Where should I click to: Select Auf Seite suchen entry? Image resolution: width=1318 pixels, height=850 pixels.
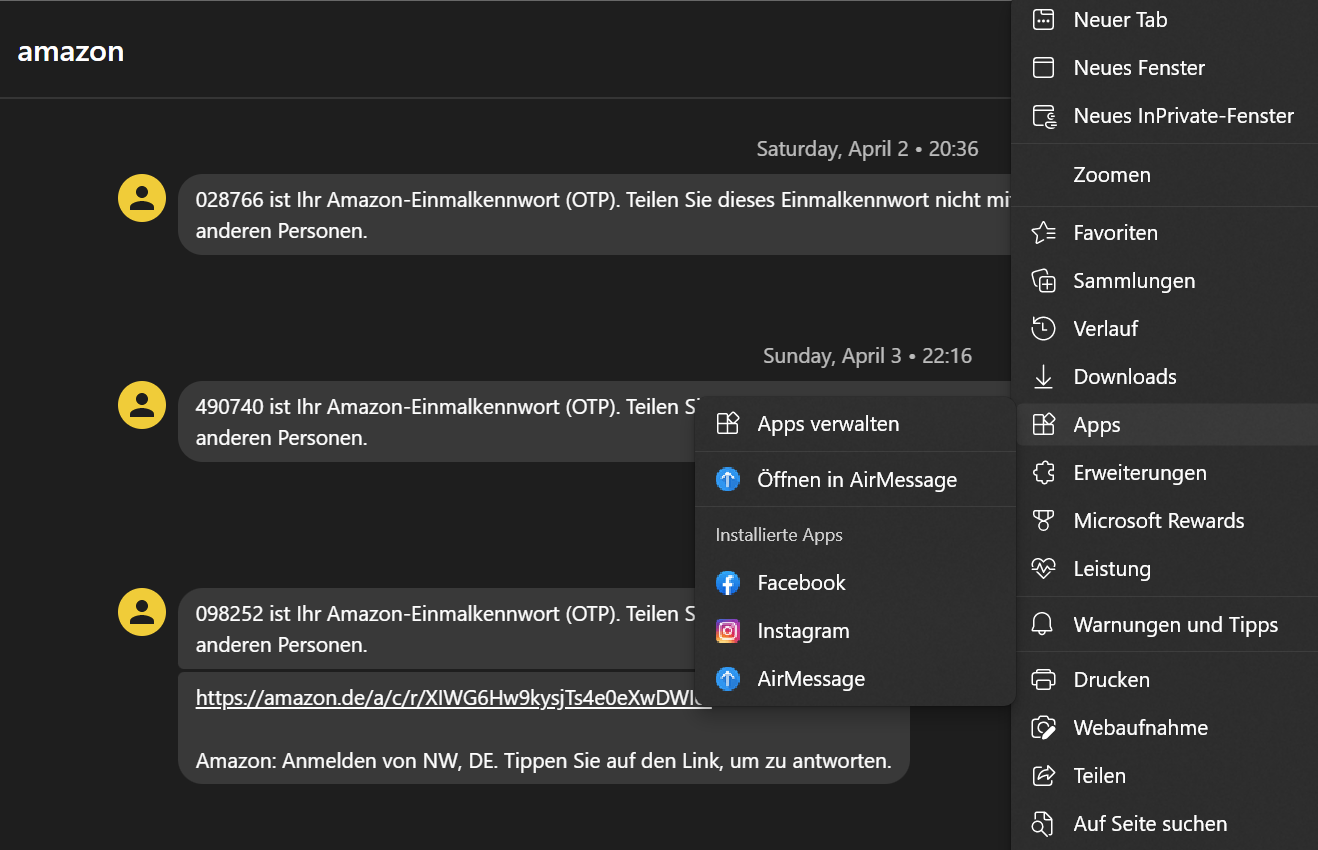coord(1165,824)
